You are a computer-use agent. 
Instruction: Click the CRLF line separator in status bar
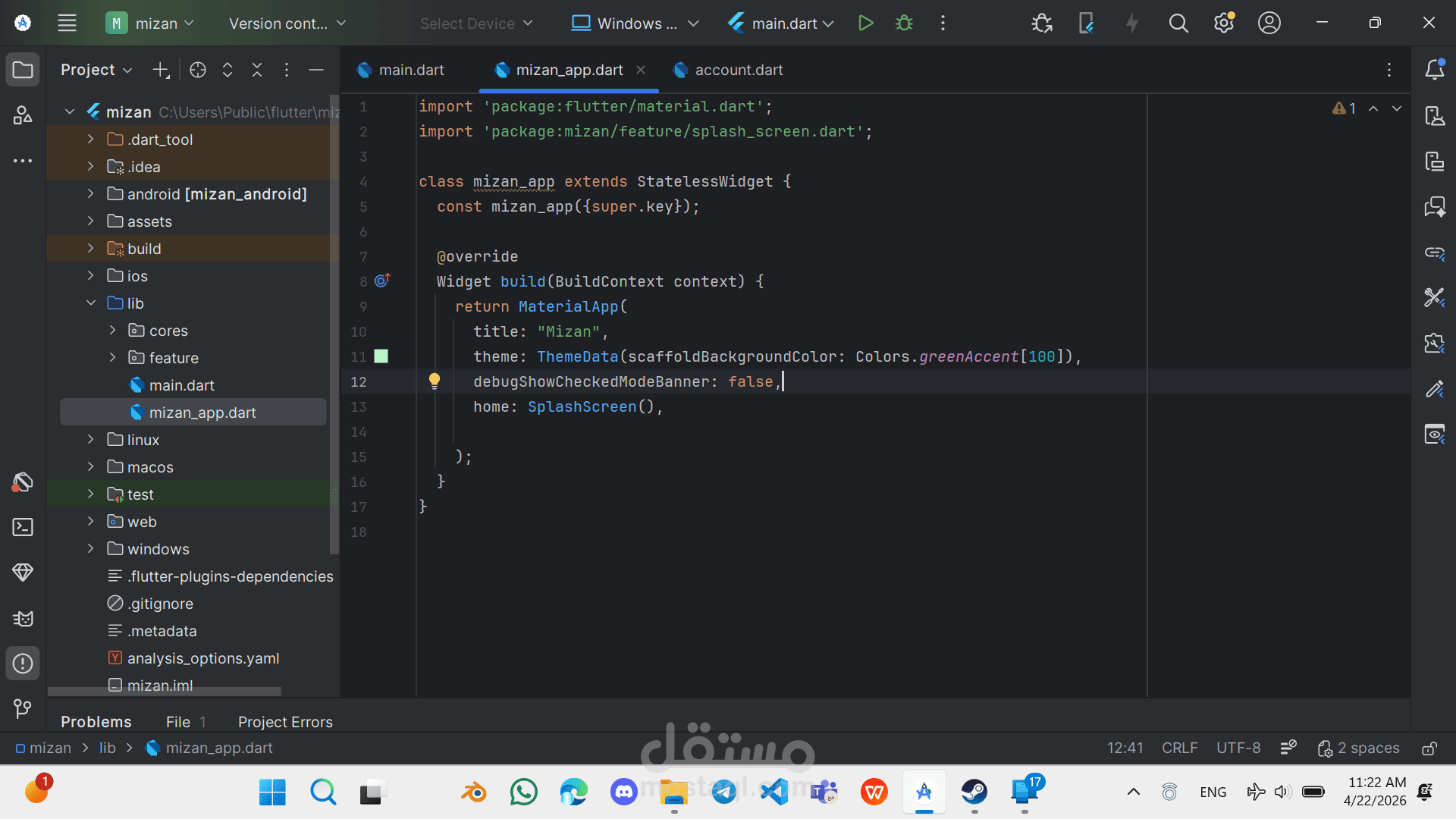pyautogui.click(x=1179, y=748)
